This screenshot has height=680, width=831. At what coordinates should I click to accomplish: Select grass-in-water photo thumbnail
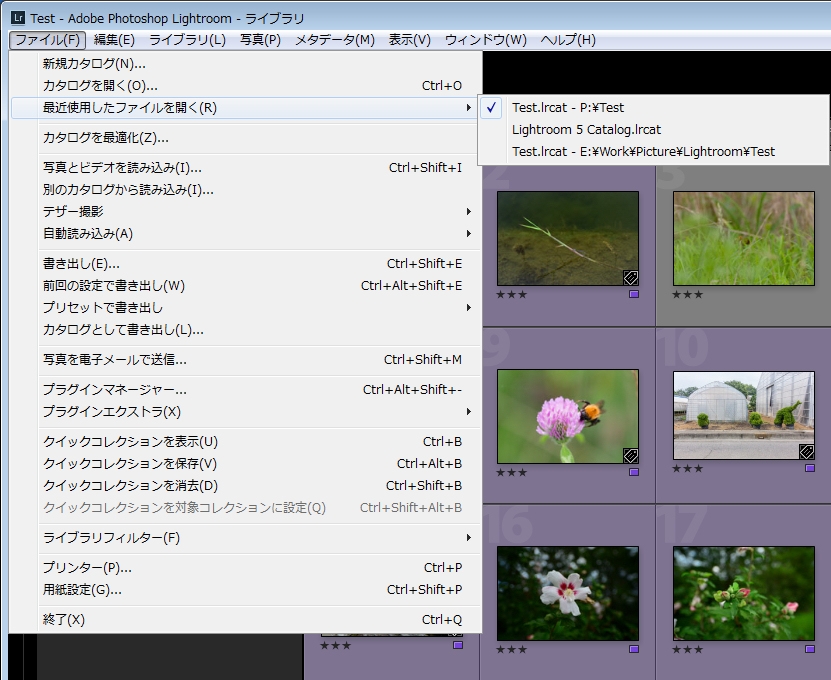(568, 239)
